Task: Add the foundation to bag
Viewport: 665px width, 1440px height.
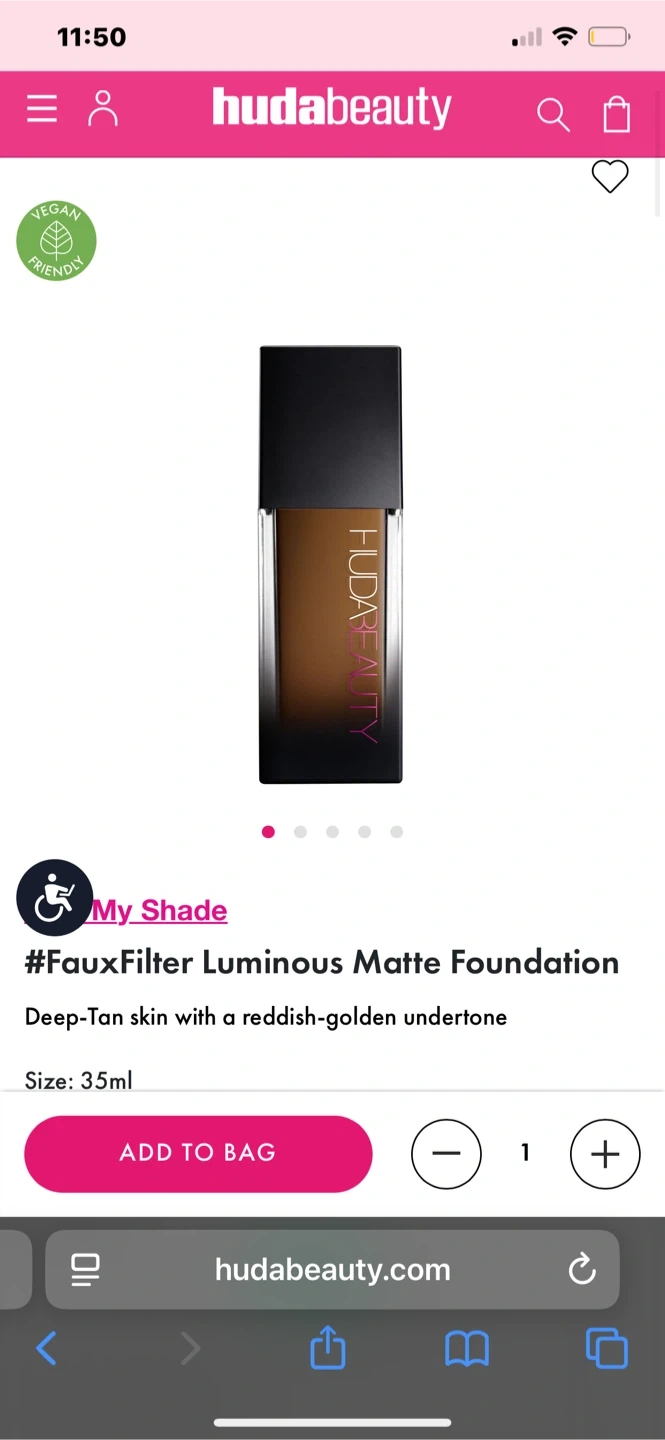Action: click(198, 1153)
